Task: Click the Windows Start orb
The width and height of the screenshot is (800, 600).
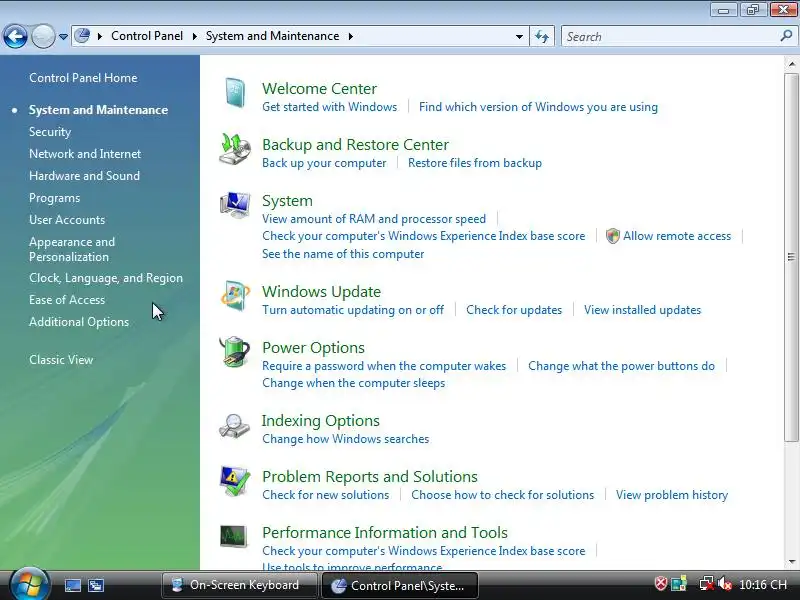Action: coord(29,585)
